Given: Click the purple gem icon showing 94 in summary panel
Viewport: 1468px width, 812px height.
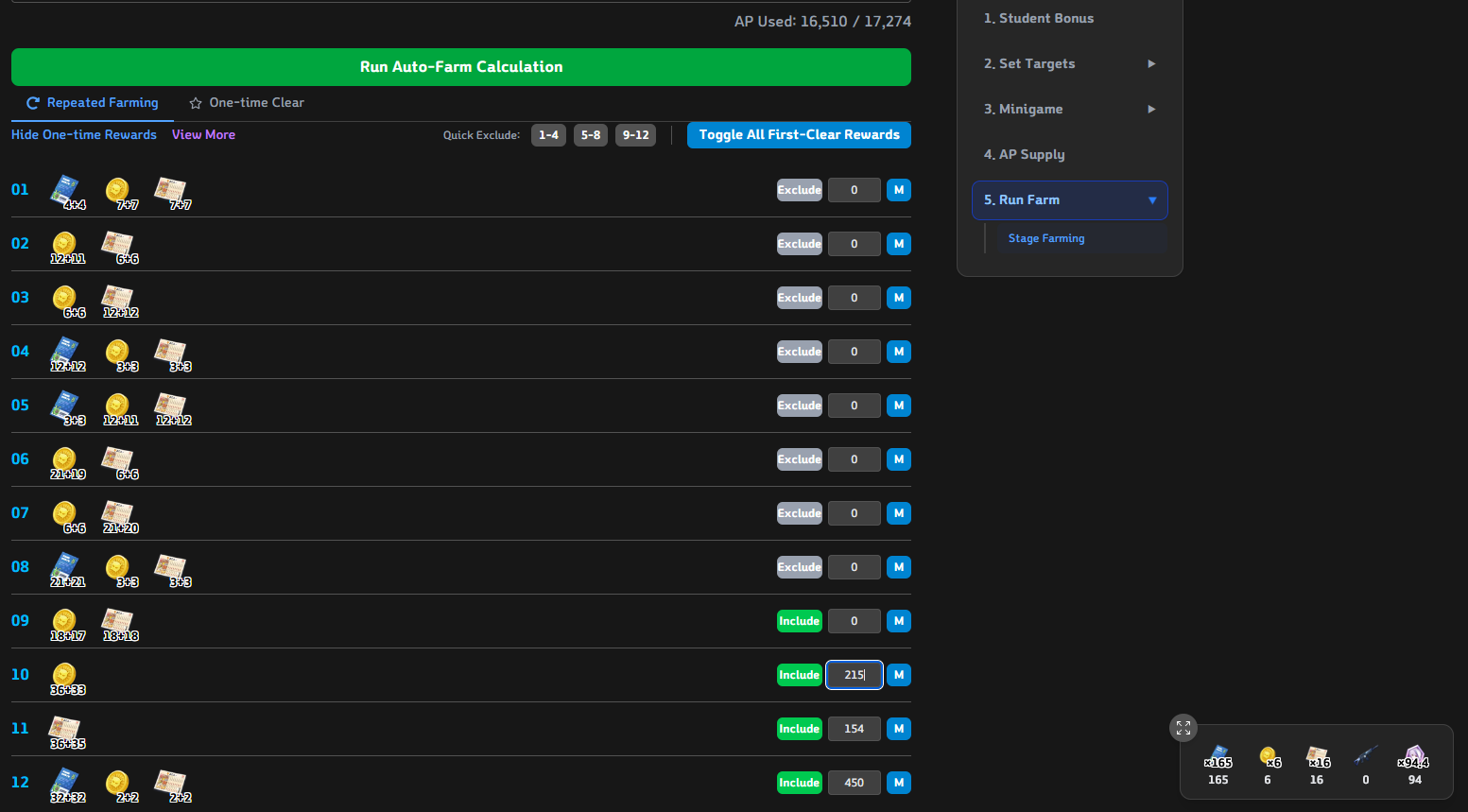Looking at the screenshot, I should (x=1414, y=755).
